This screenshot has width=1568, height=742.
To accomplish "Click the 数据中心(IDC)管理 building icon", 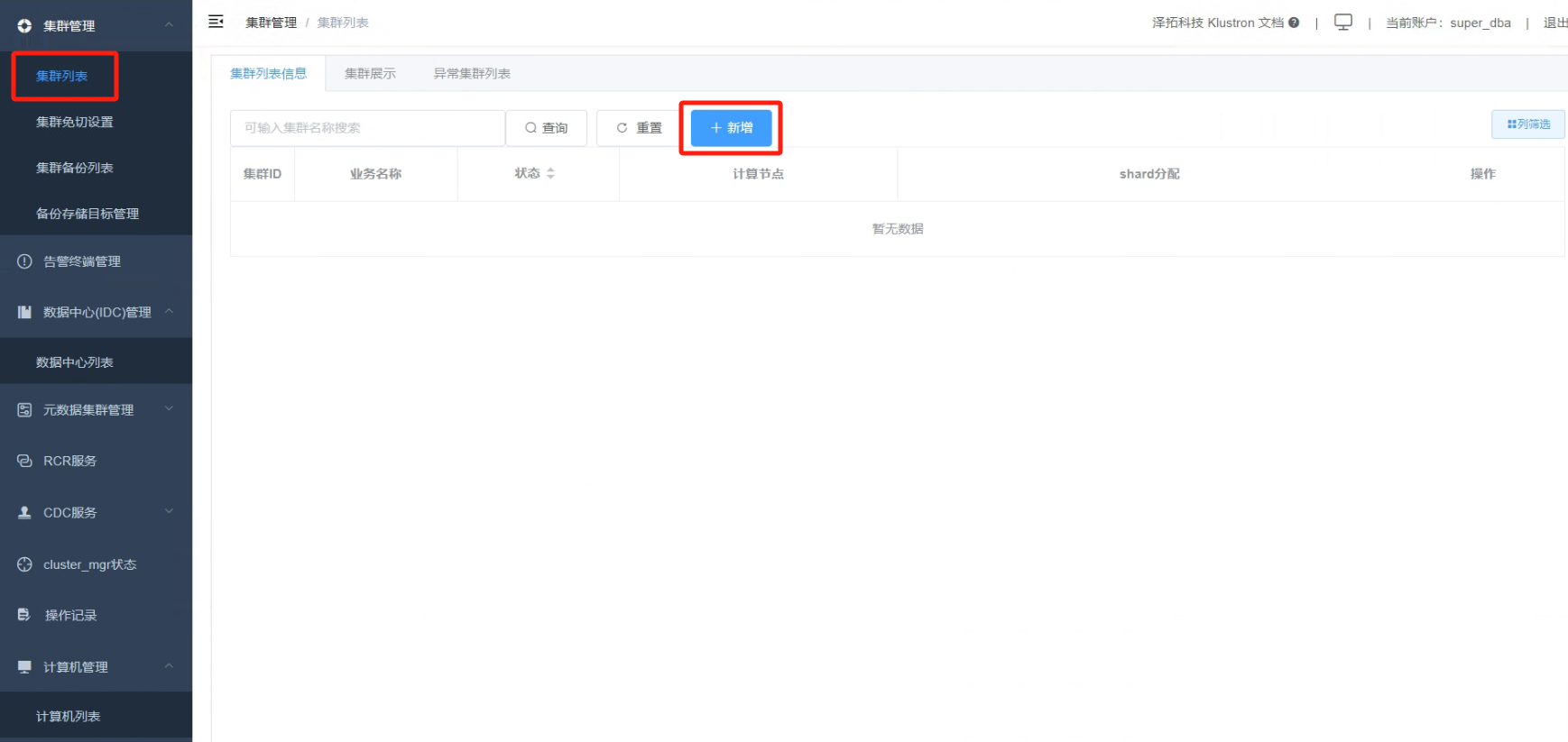I will point(24,312).
